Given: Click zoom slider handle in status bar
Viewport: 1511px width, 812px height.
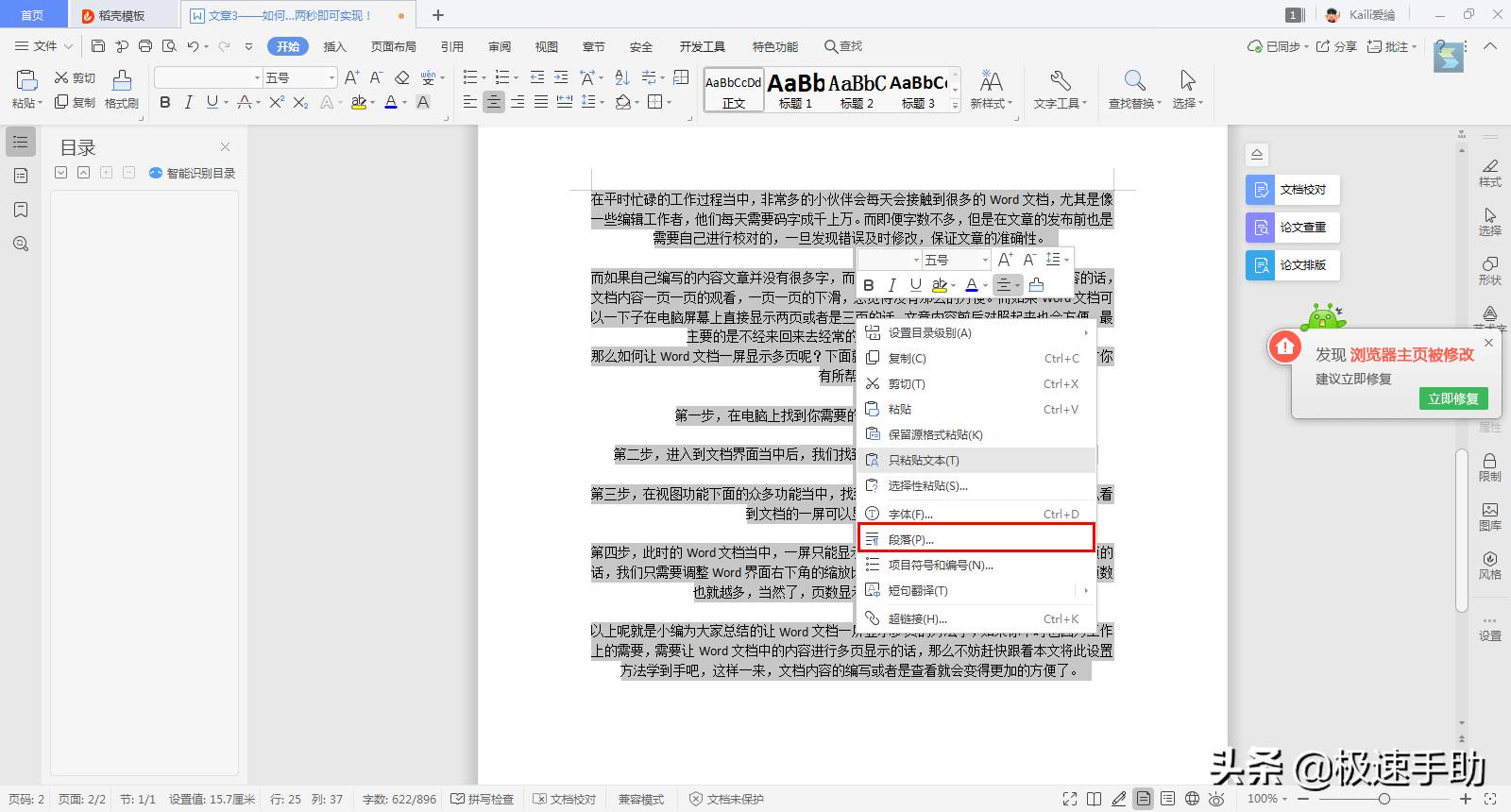Looking at the screenshot, I should point(1384,799).
